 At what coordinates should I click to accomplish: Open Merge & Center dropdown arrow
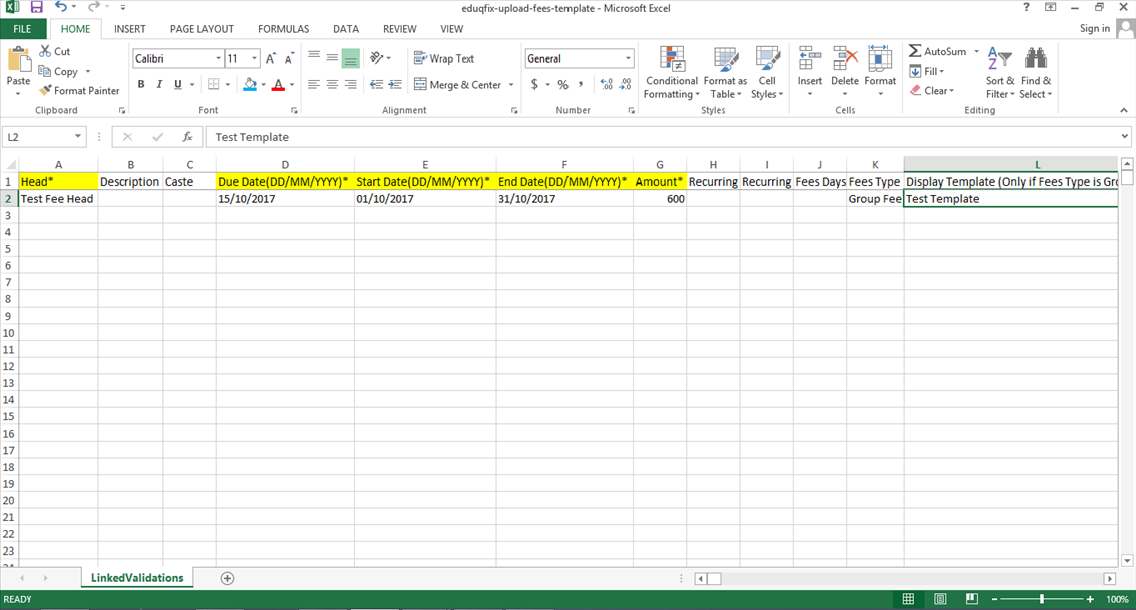[x=511, y=85]
